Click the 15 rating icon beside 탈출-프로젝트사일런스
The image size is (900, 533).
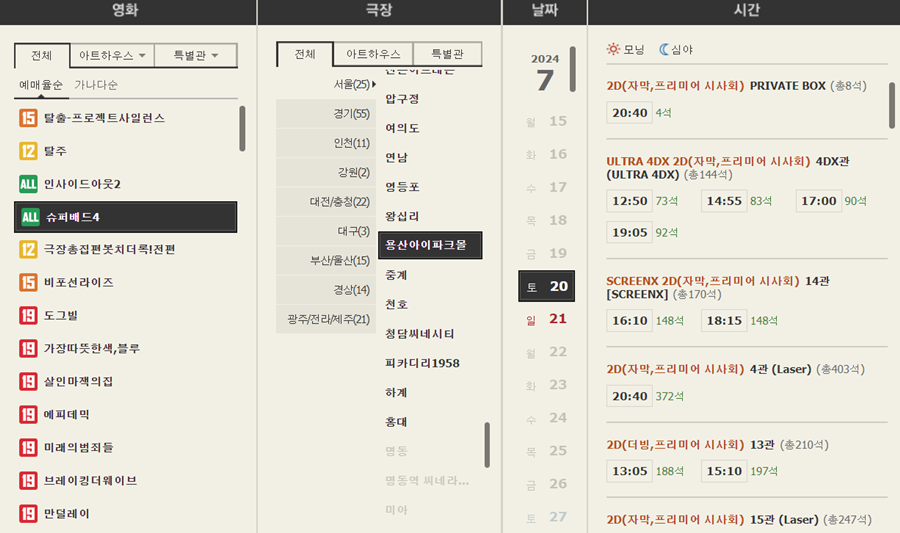point(28,118)
